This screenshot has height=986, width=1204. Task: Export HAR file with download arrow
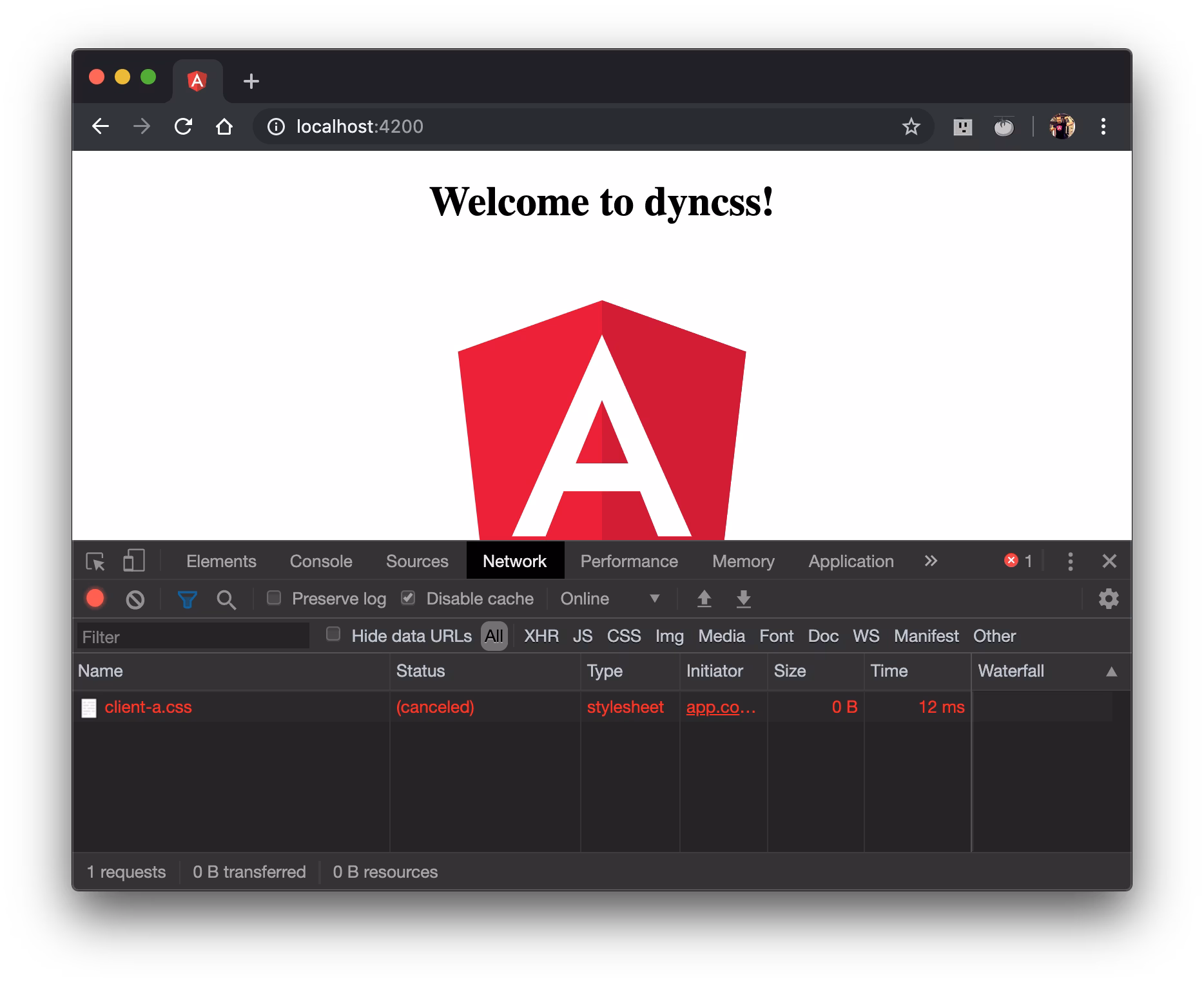click(743, 599)
